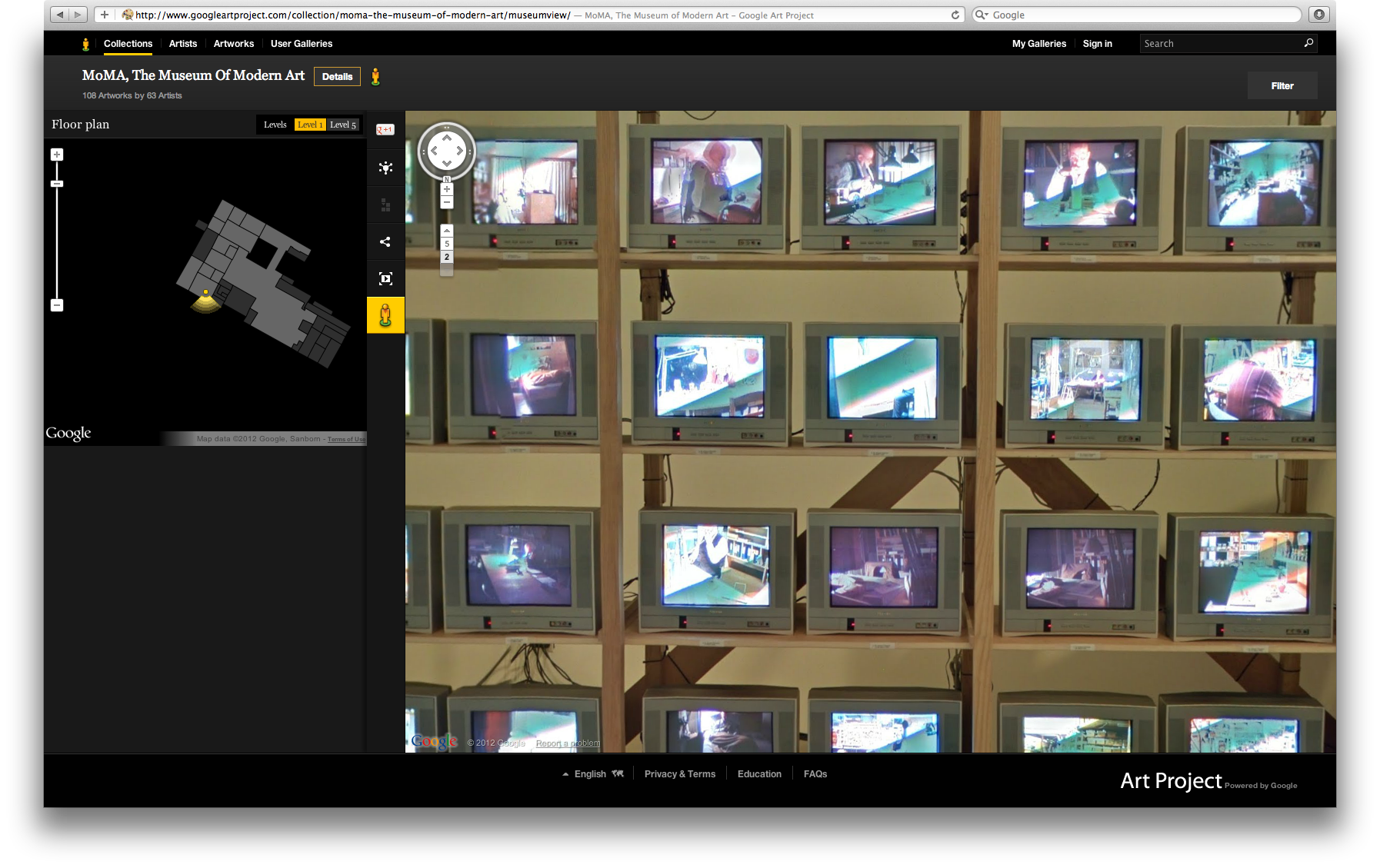Click the up arrow of floor picker
This screenshot has height=868, width=1380.
coord(446,231)
